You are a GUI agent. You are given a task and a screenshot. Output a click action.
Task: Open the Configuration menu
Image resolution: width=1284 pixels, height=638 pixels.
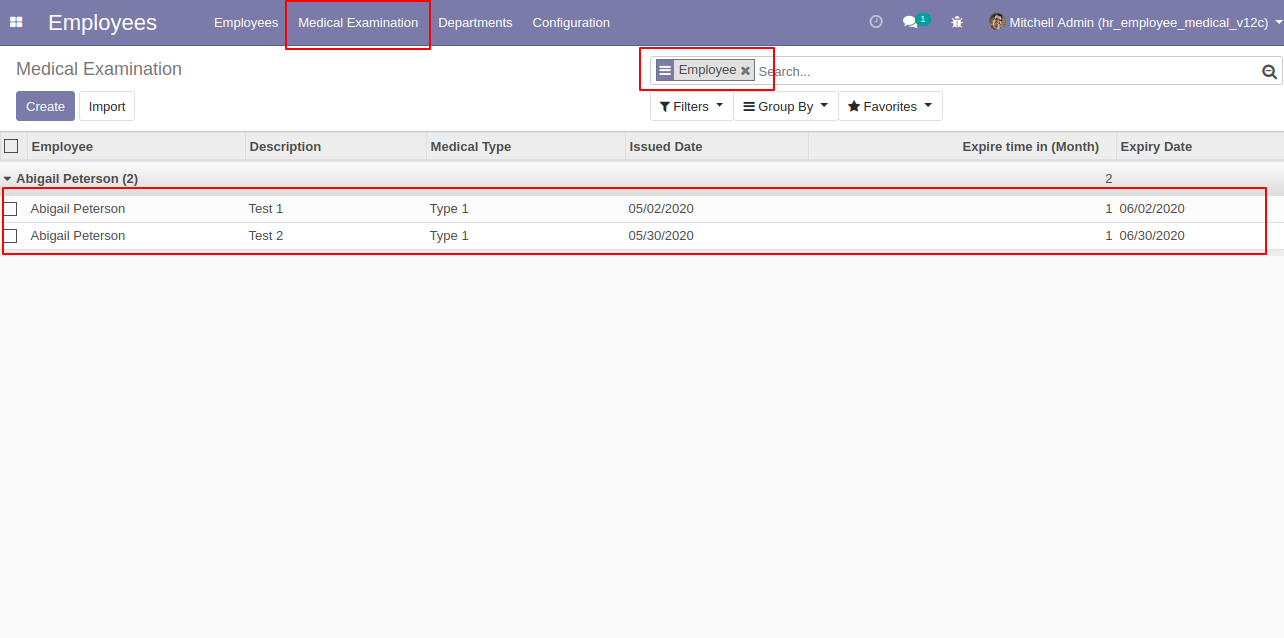[571, 22]
